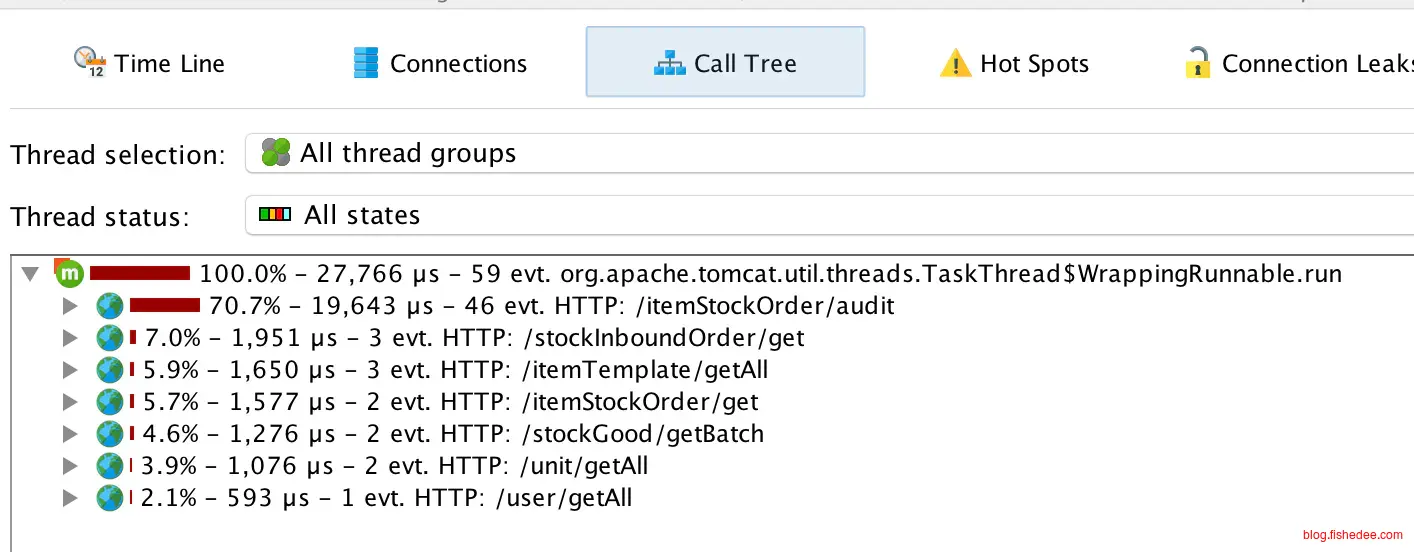The height and width of the screenshot is (552, 1414).
Task: Click the Time Line clock icon
Action: coord(89,63)
